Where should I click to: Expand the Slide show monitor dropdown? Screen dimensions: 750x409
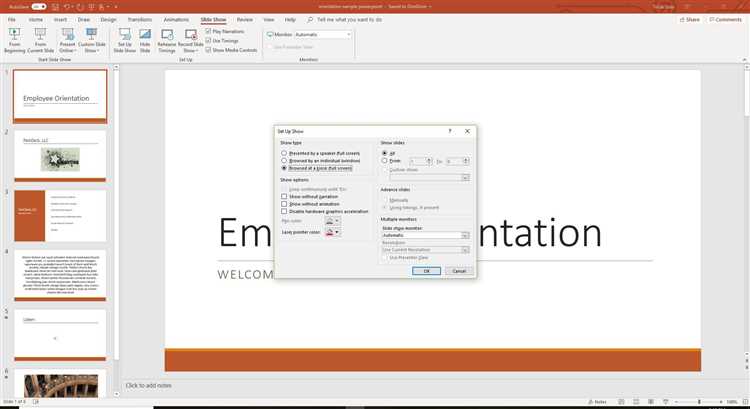pos(465,235)
